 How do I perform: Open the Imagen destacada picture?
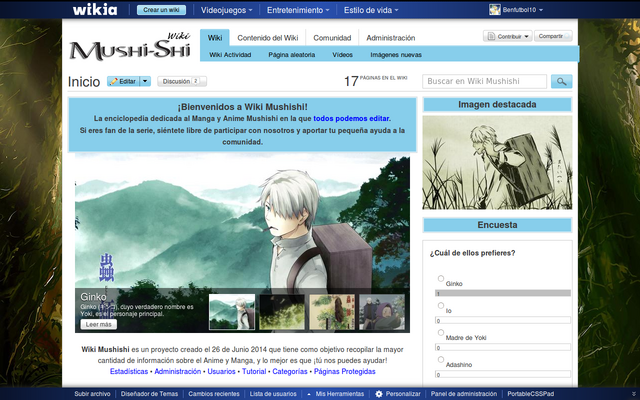coord(497,162)
